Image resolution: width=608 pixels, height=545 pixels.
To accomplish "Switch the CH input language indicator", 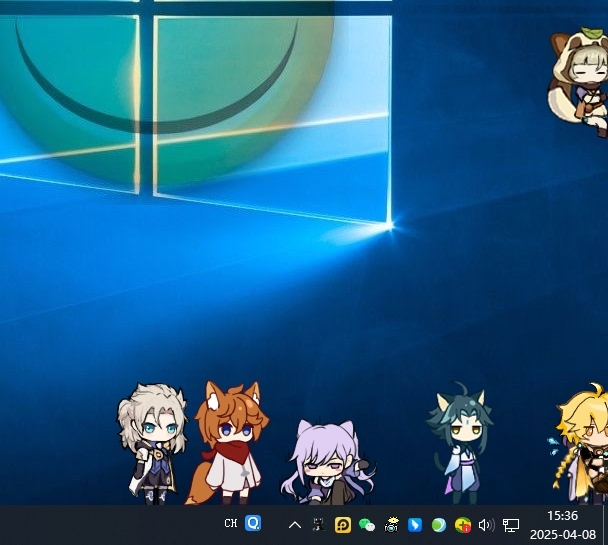I will (x=231, y=523).
